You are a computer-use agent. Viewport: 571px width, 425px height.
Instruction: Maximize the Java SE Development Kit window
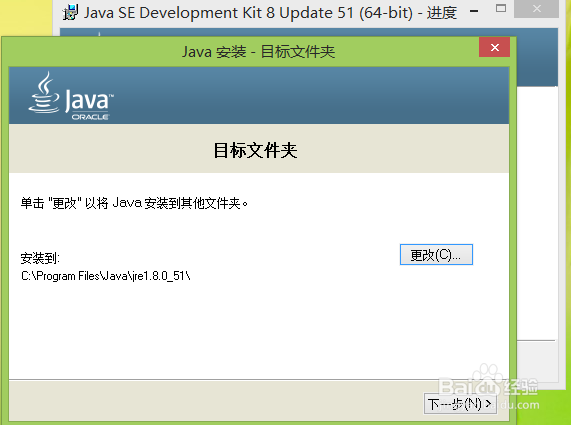pyautogui.click(x=501, y=8)
